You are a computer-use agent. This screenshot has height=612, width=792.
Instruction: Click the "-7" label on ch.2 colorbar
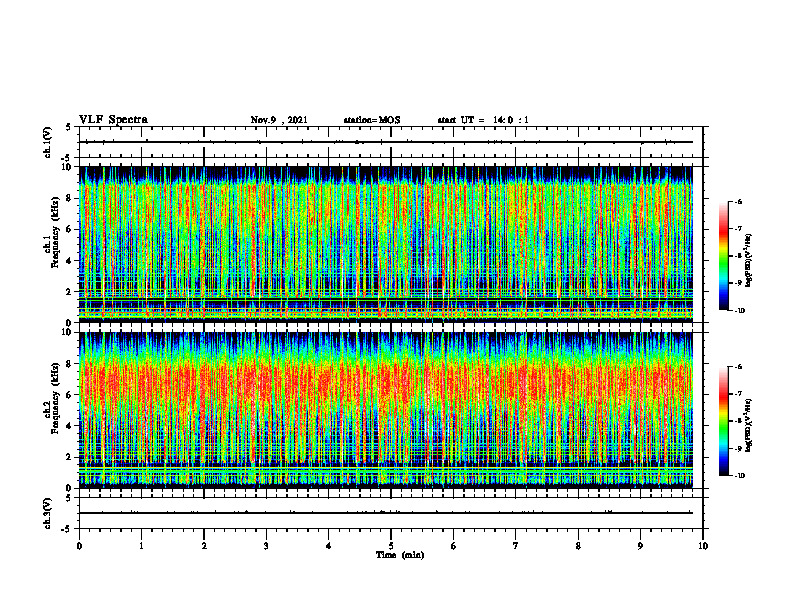click(x=738, y=394)
